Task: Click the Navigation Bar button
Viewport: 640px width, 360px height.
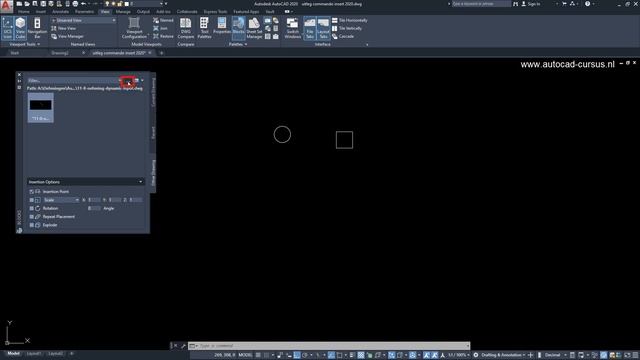Action: click(x=37, y=28)
